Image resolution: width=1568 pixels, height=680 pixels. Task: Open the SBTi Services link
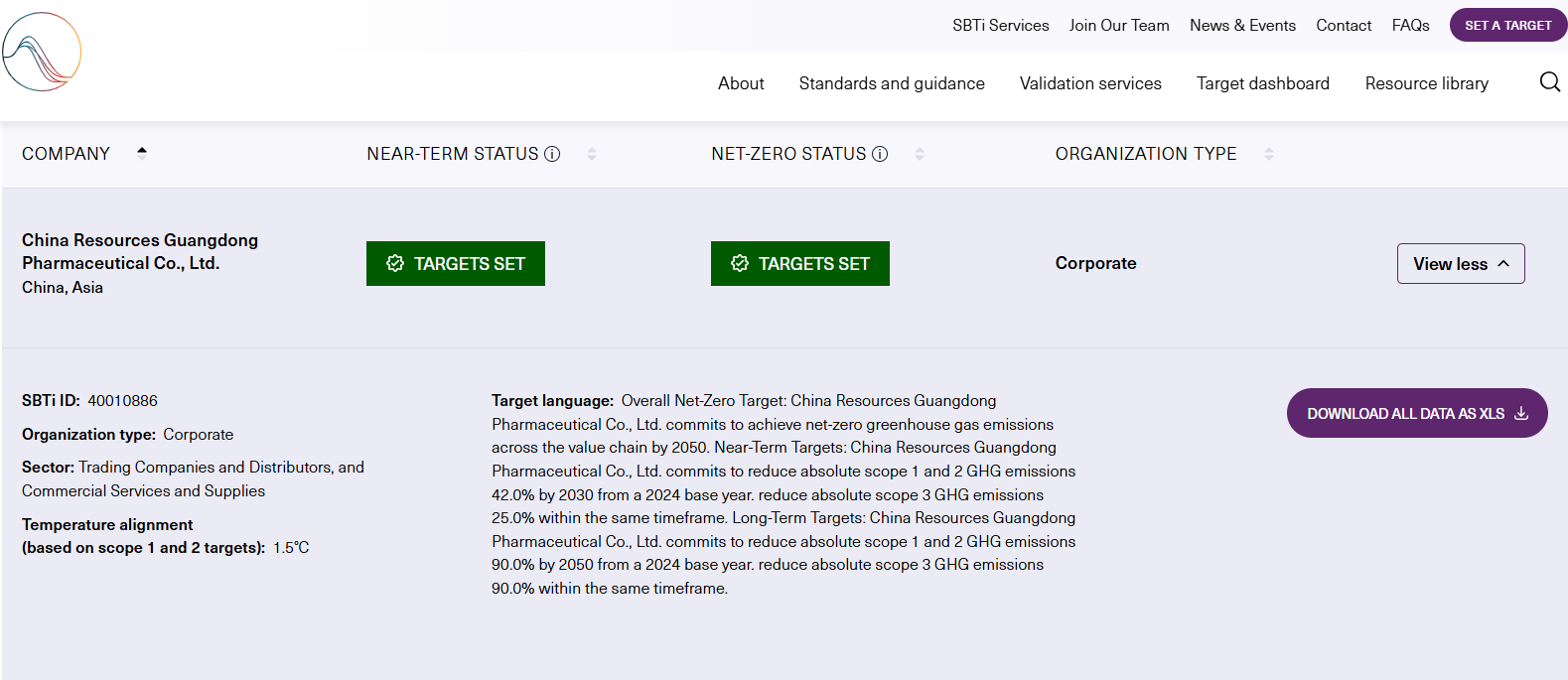click(1000, 26)
